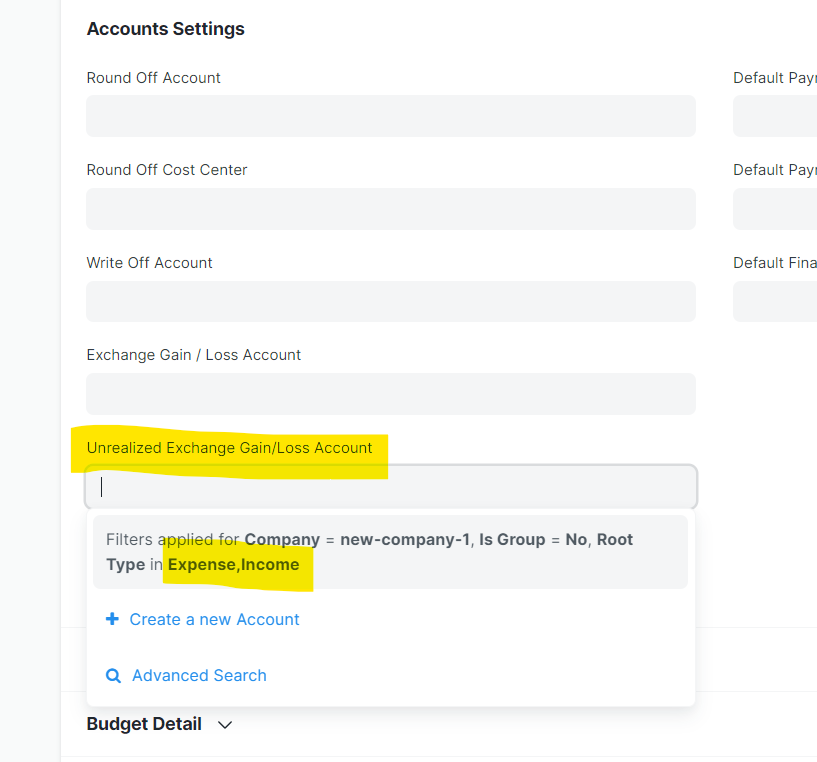Open the Round Off Account dropdown field

pyautogui.click(x=390, y=116)
